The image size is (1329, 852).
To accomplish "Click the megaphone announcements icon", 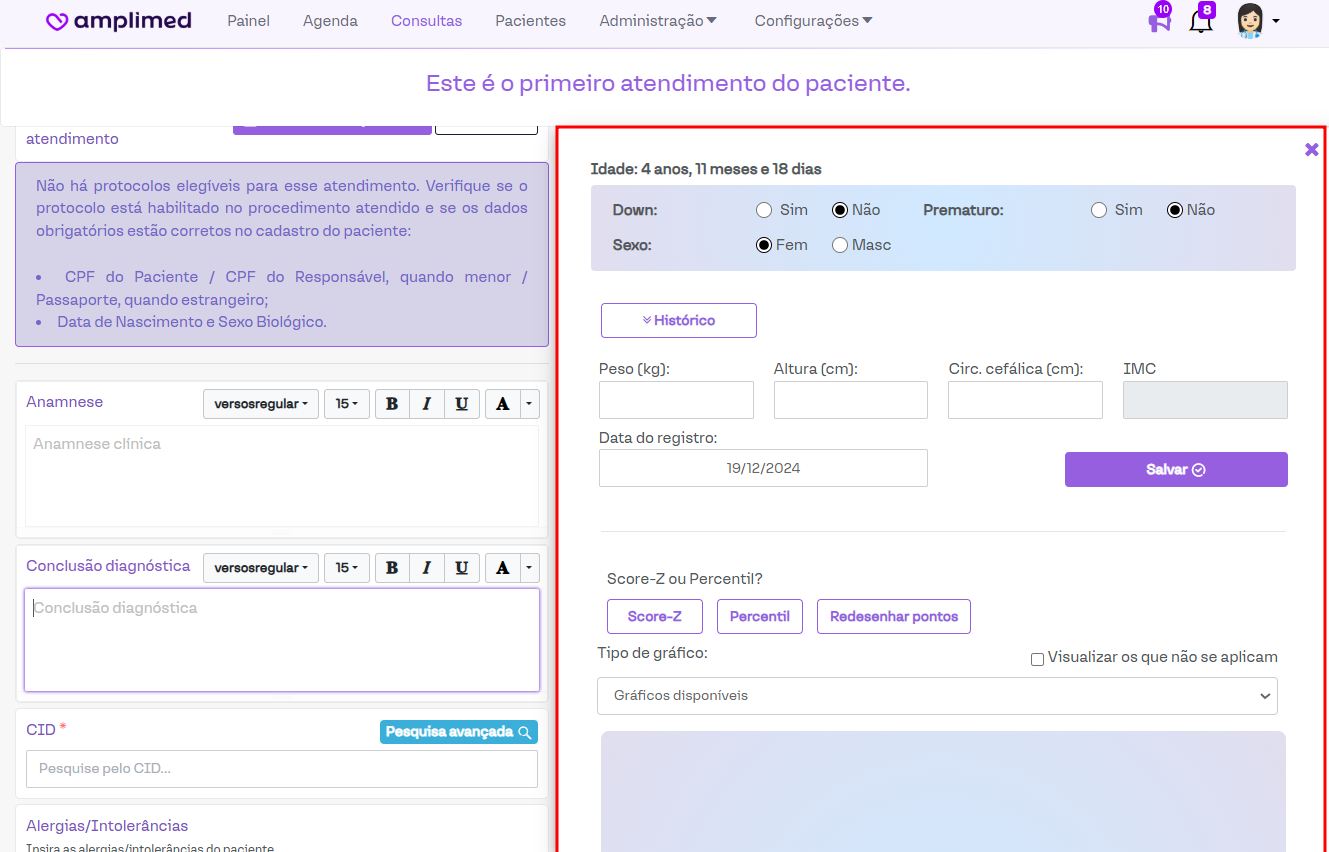I will coord(1159,22).
